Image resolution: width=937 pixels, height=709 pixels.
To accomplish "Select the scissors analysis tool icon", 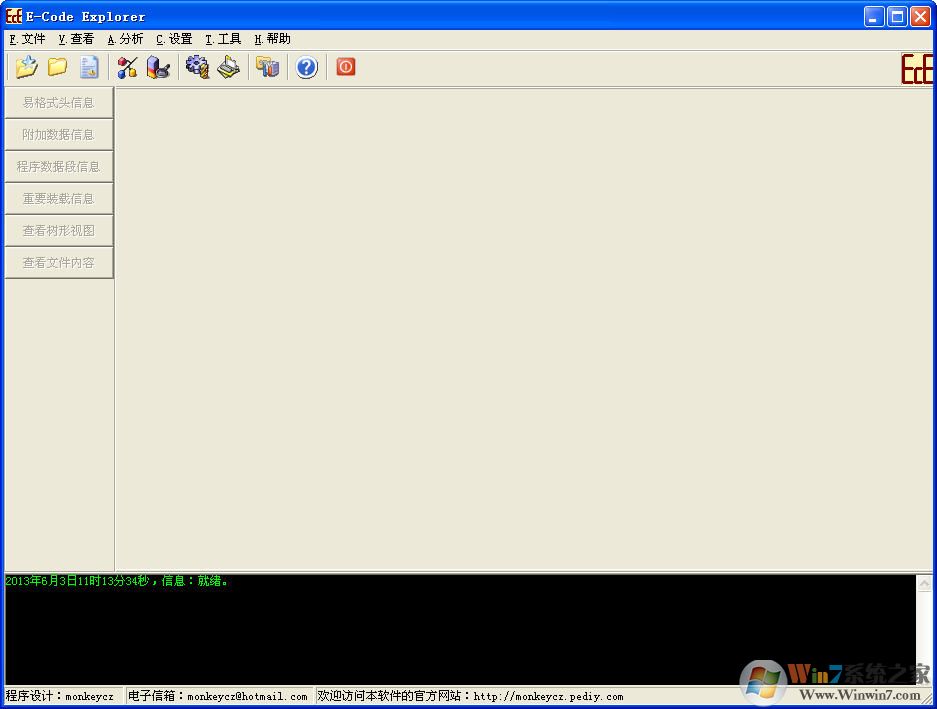I will tap(127, 66).
